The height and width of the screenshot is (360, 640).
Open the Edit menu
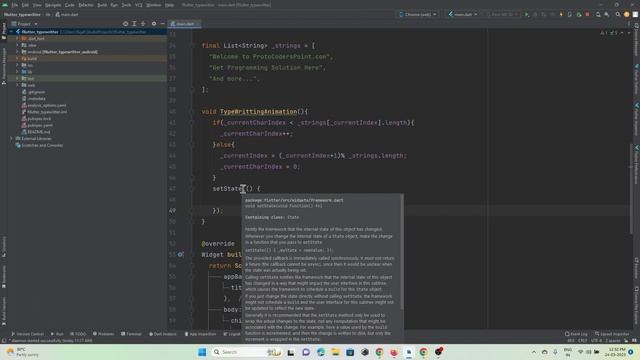[x=25, y=5]
